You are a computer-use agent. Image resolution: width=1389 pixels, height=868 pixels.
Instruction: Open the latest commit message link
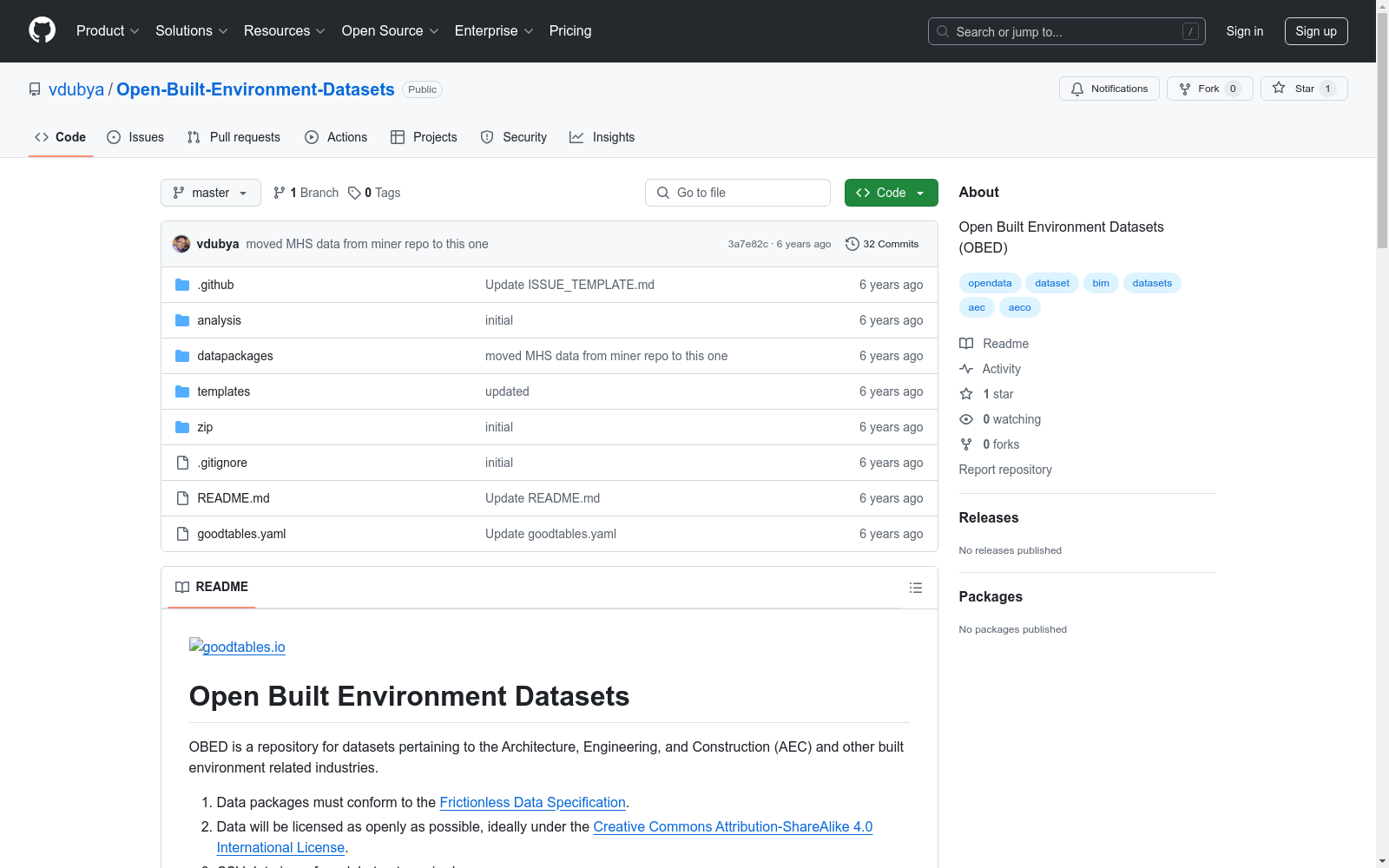point(367,244)
